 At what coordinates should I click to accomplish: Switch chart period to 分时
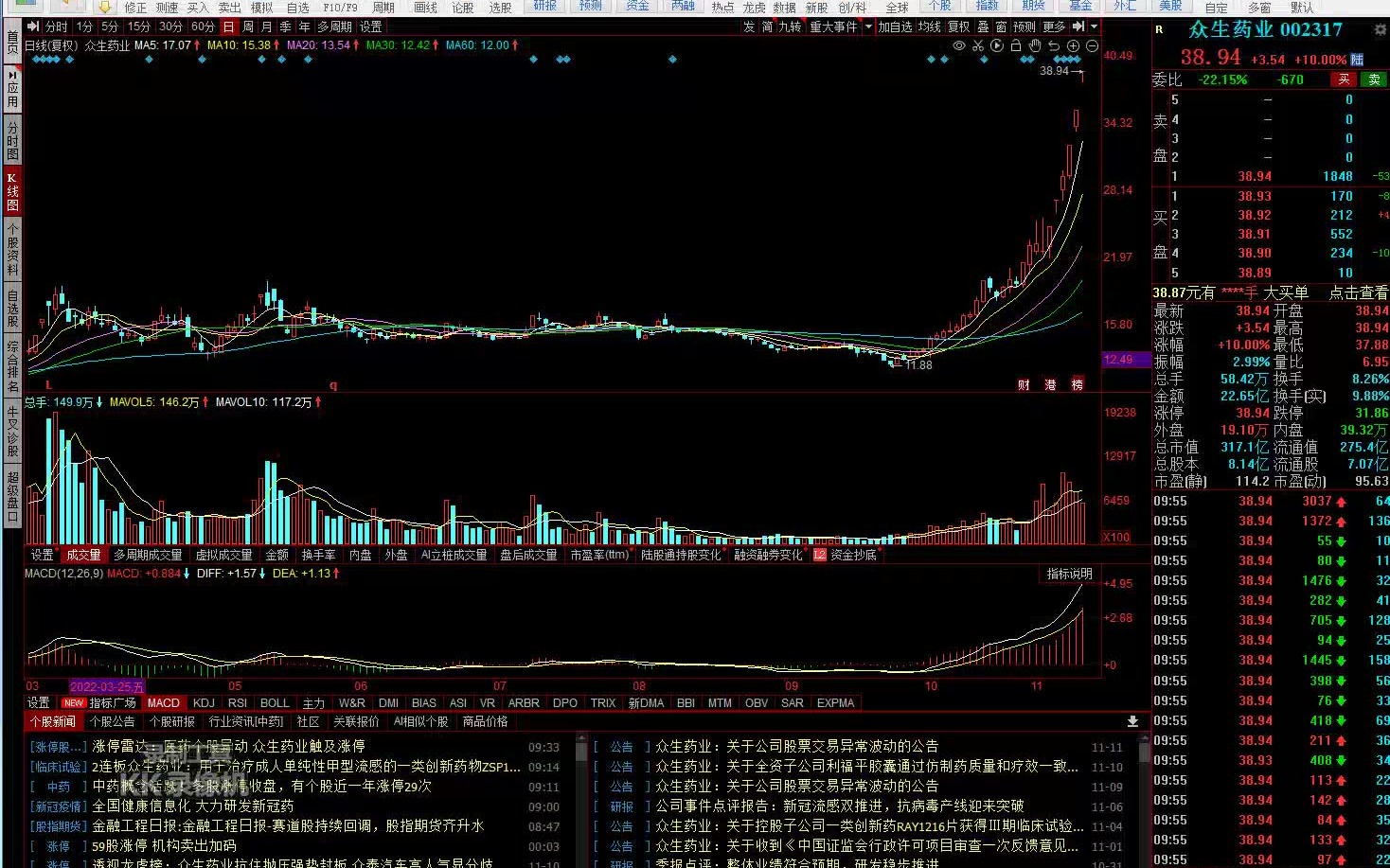pos(57,27)
